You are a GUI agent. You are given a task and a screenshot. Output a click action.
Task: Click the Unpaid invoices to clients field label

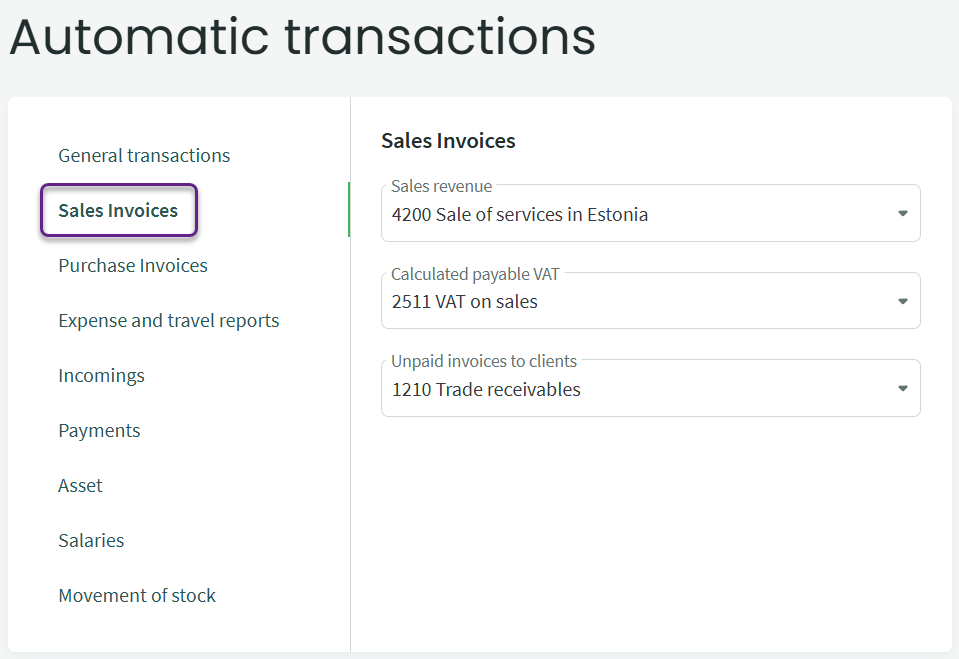[484, 361]
